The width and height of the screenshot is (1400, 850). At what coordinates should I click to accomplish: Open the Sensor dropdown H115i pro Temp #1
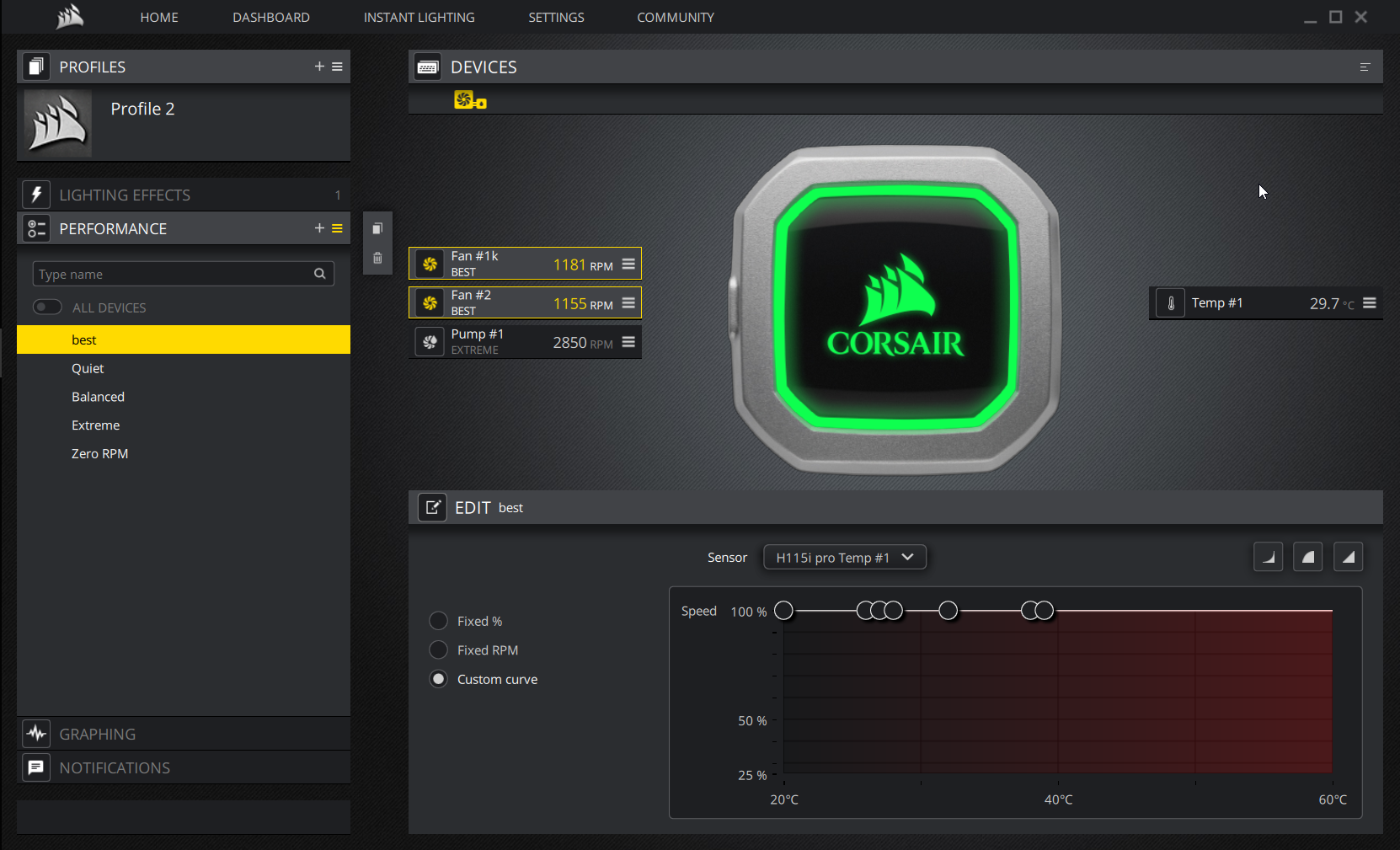tap(845, 557)
